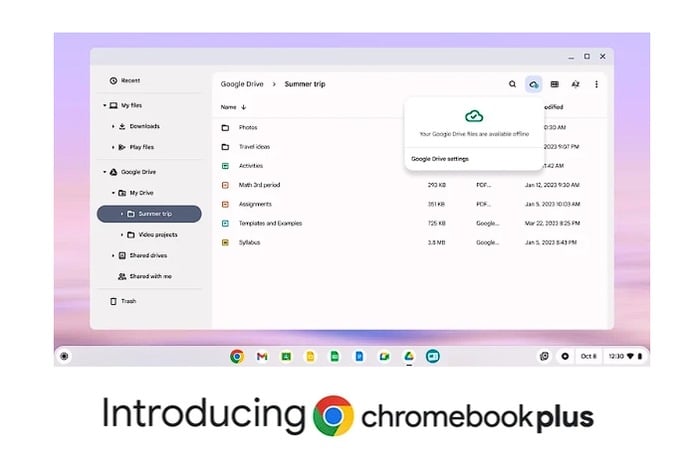Expand the Downloads tree arrow
The width and height of the screenshot is (700, 468).
(x=113, y=126)
